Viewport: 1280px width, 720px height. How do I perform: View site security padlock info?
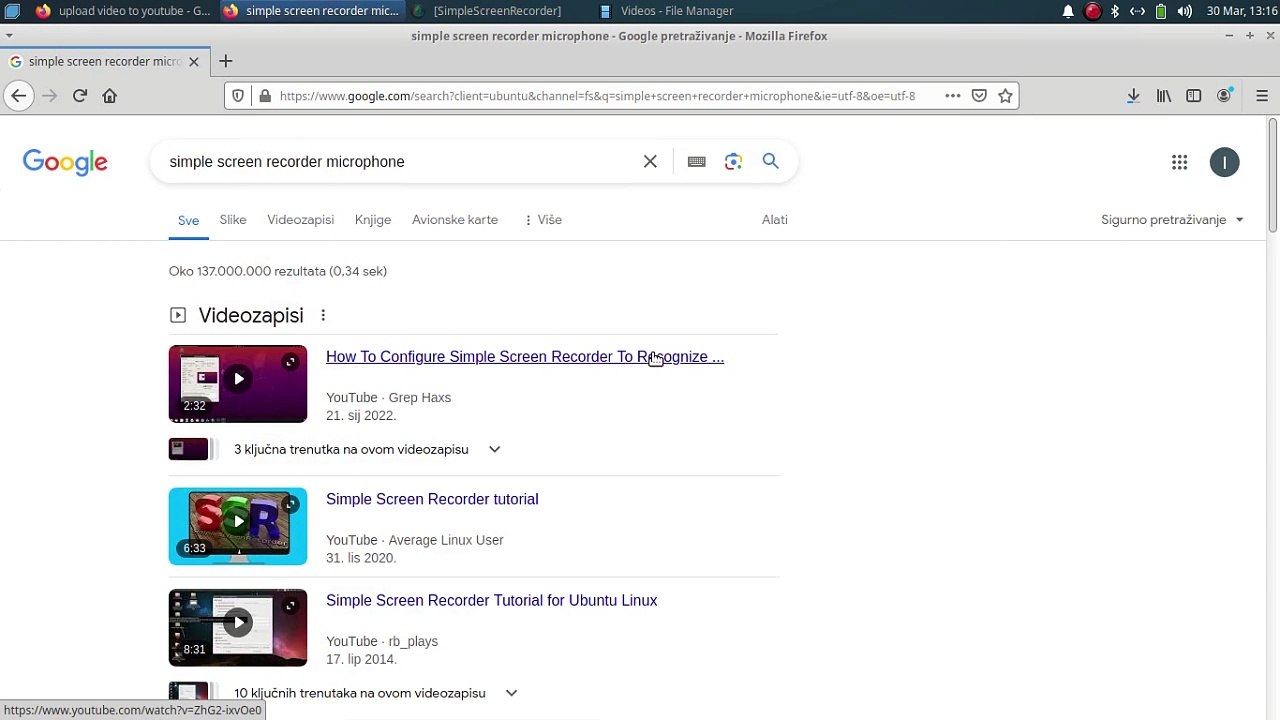(265, 96)
